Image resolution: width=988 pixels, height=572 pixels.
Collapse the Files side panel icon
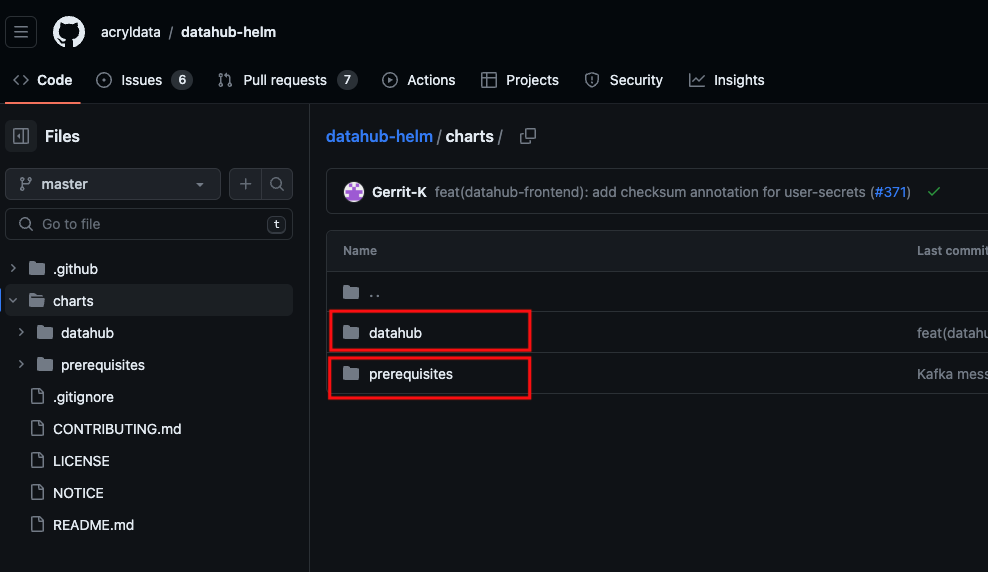(21, 136)
